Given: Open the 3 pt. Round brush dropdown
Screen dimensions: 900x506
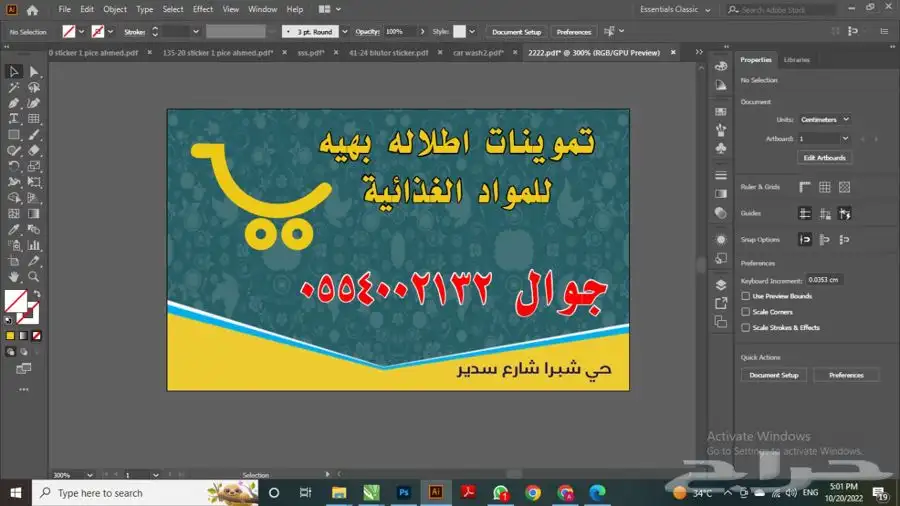Looking at the screenshot, I should tap(344, 32).
